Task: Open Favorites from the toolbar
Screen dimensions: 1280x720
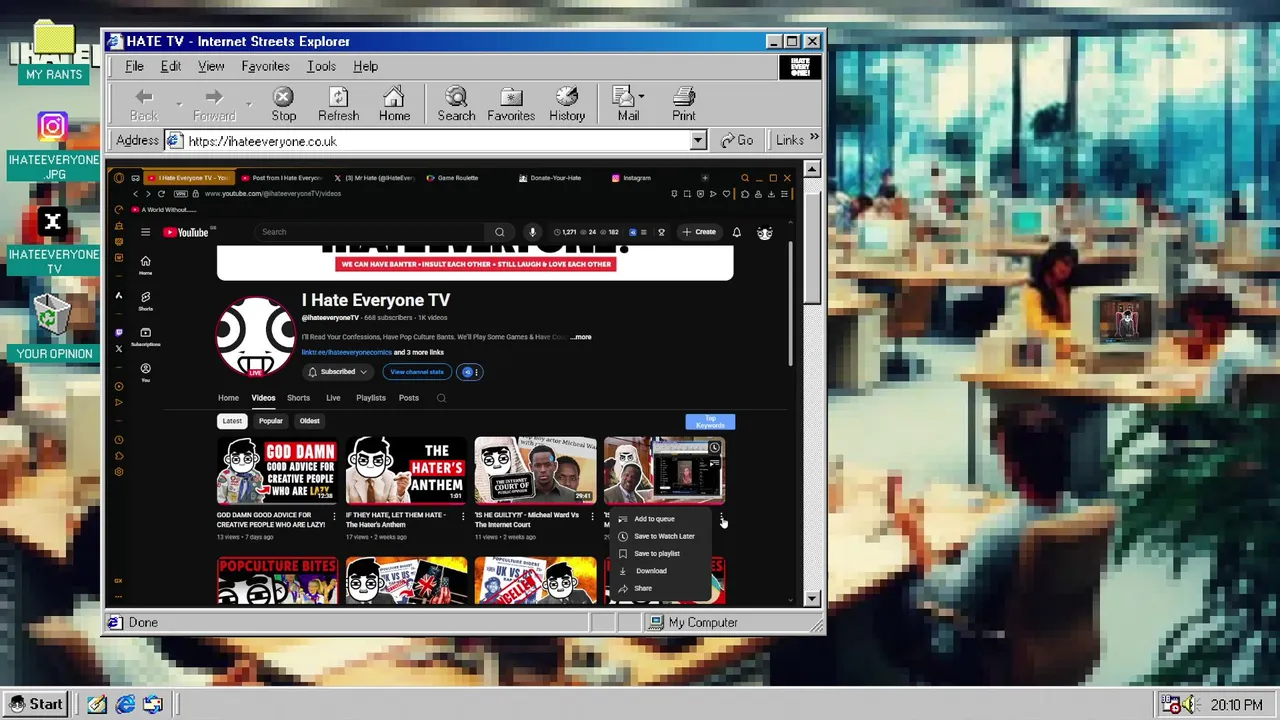Action: [x=511, y=104]
